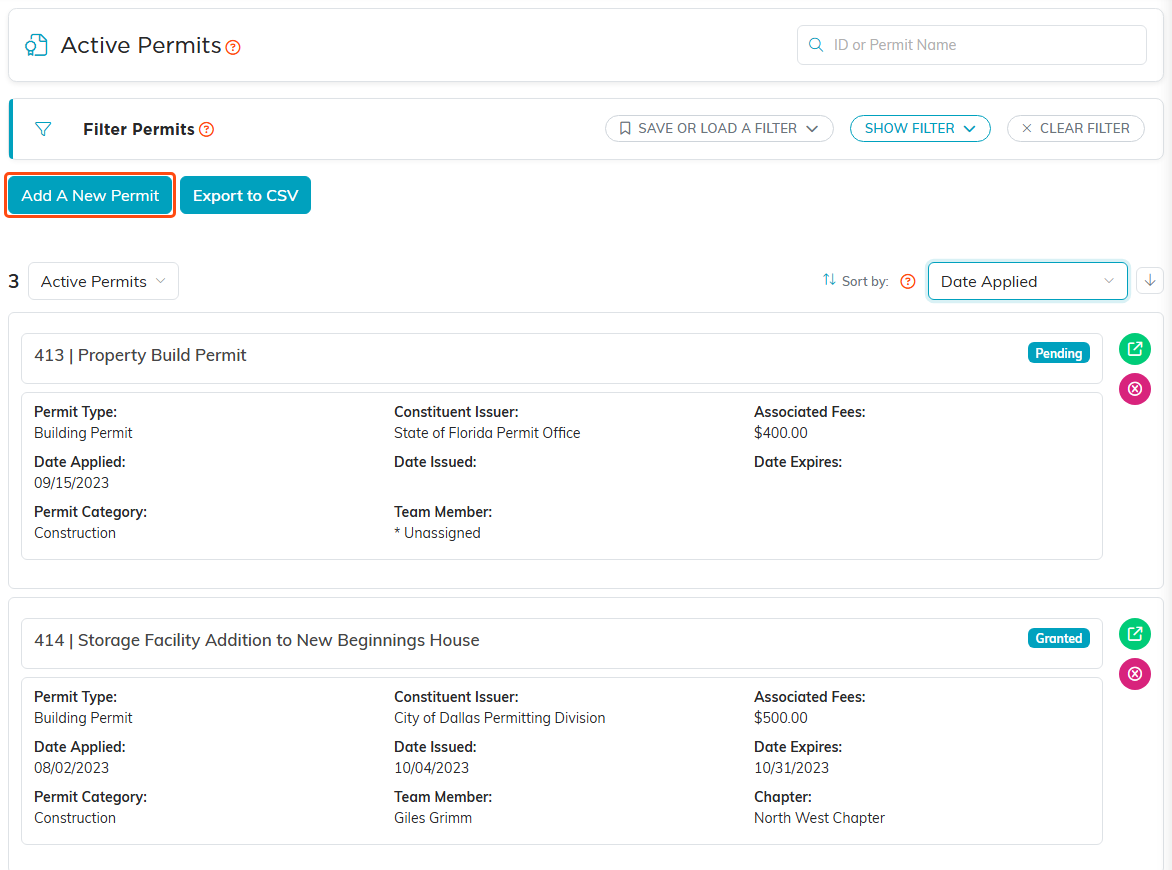Select 414 | Storage Facility Addition title
The width and height of the screenshot is (1172, 870).
point(256,640)
